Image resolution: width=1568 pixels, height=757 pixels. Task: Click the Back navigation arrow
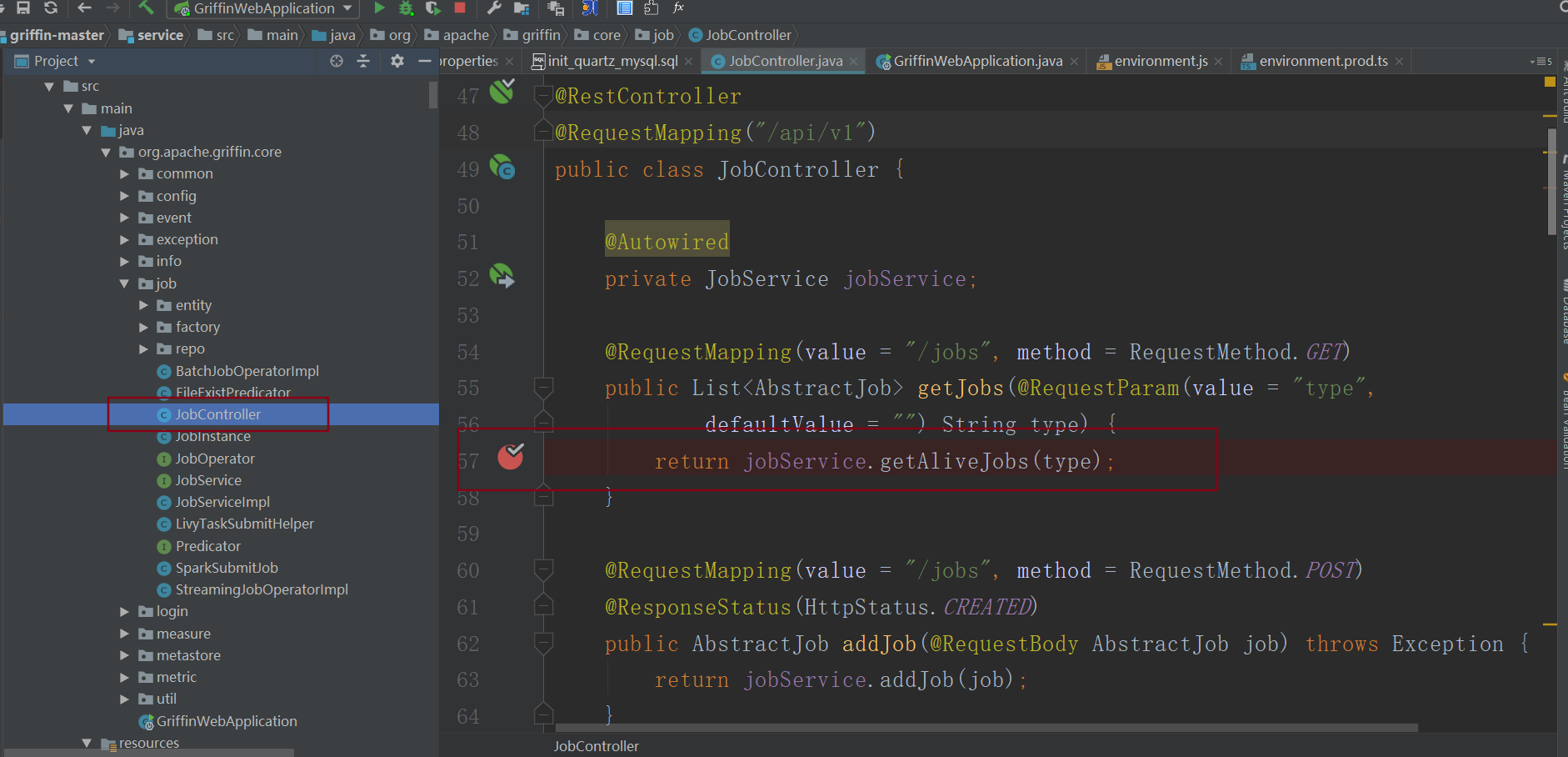84,8
